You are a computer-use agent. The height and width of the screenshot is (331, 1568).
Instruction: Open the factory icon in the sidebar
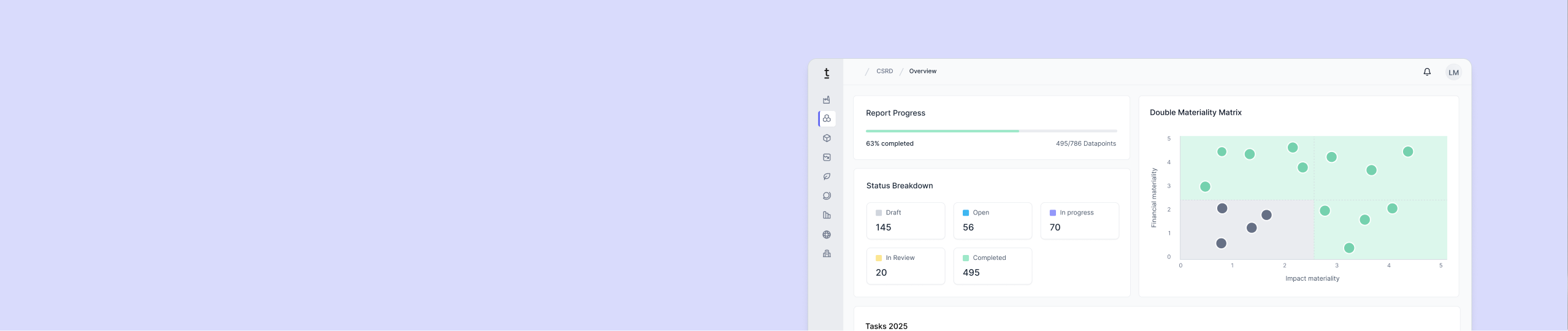[x=827, y=99]
